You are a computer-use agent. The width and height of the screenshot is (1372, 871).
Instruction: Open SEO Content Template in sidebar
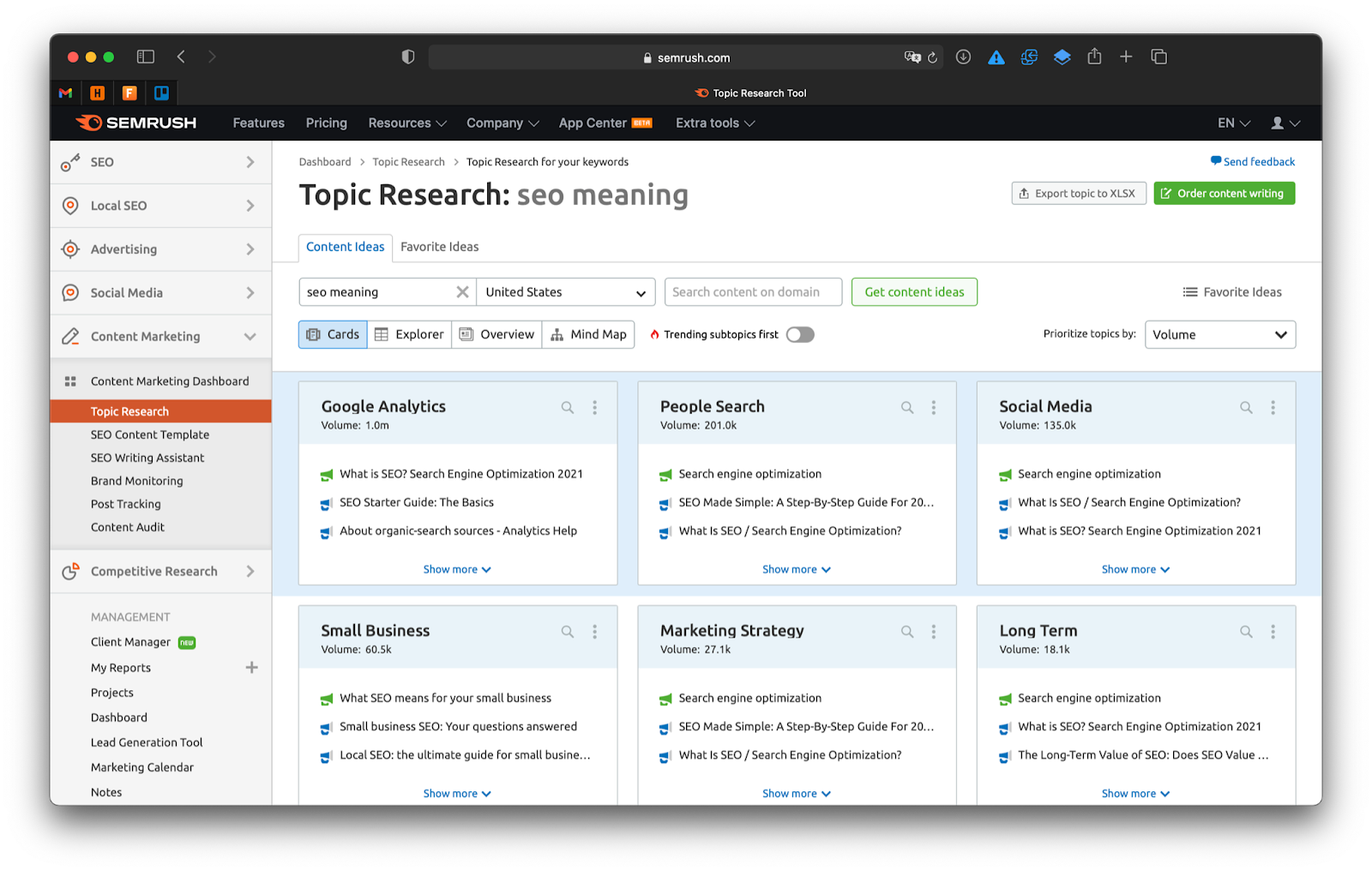pos(150,435)
